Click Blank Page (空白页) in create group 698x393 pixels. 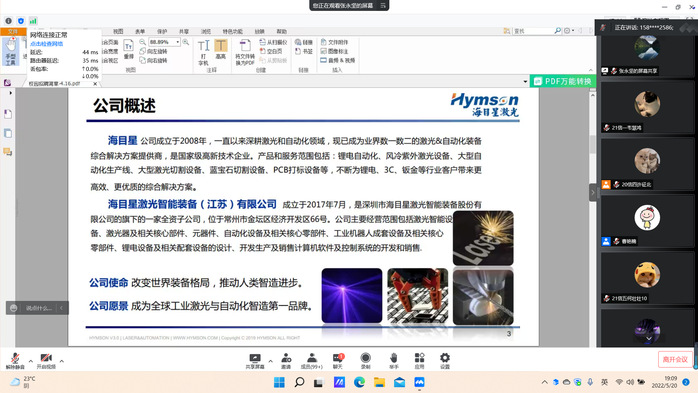tap(271, 51)
